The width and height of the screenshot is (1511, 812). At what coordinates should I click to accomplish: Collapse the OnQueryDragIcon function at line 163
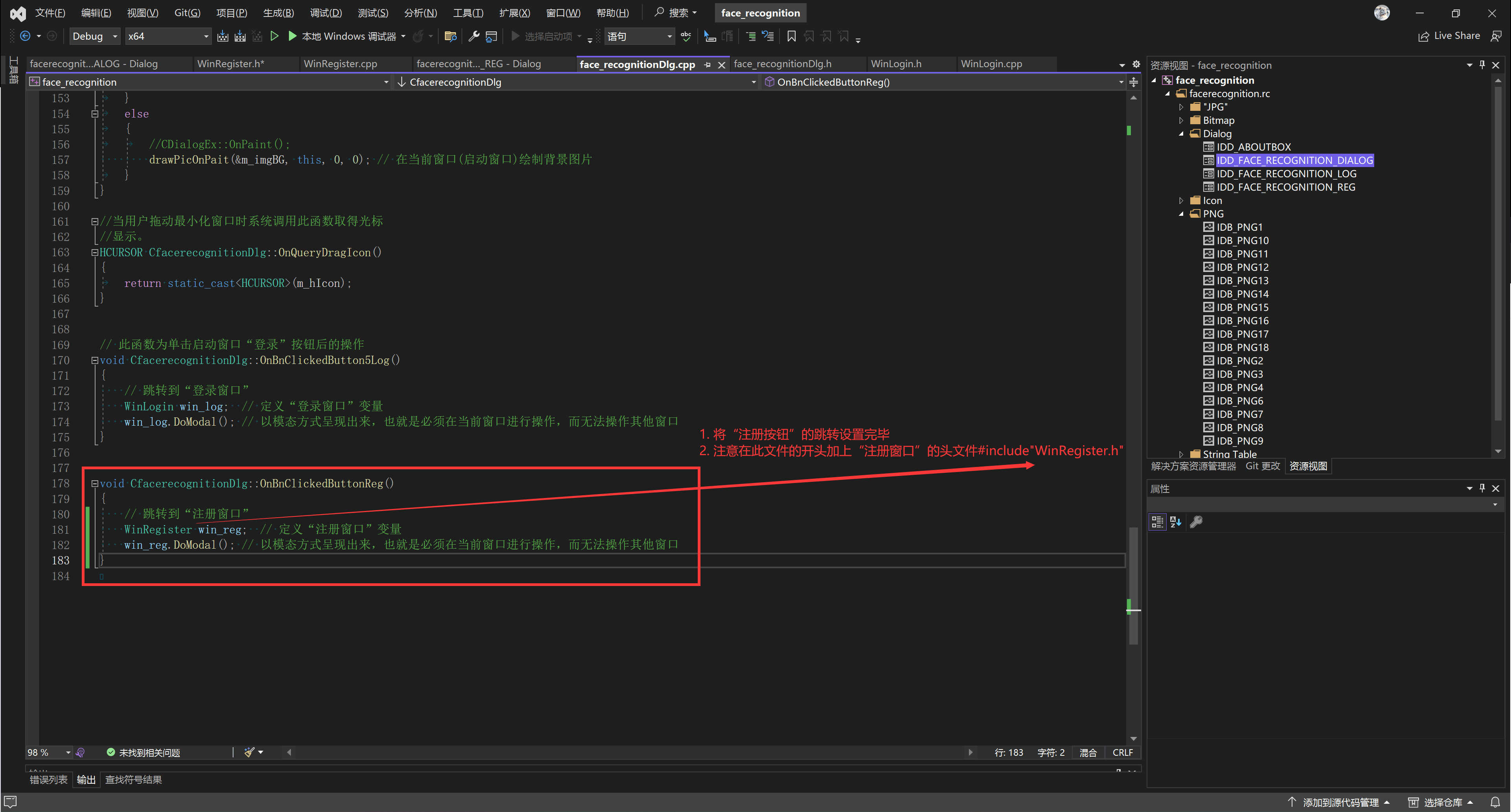(x=94, y=253)
